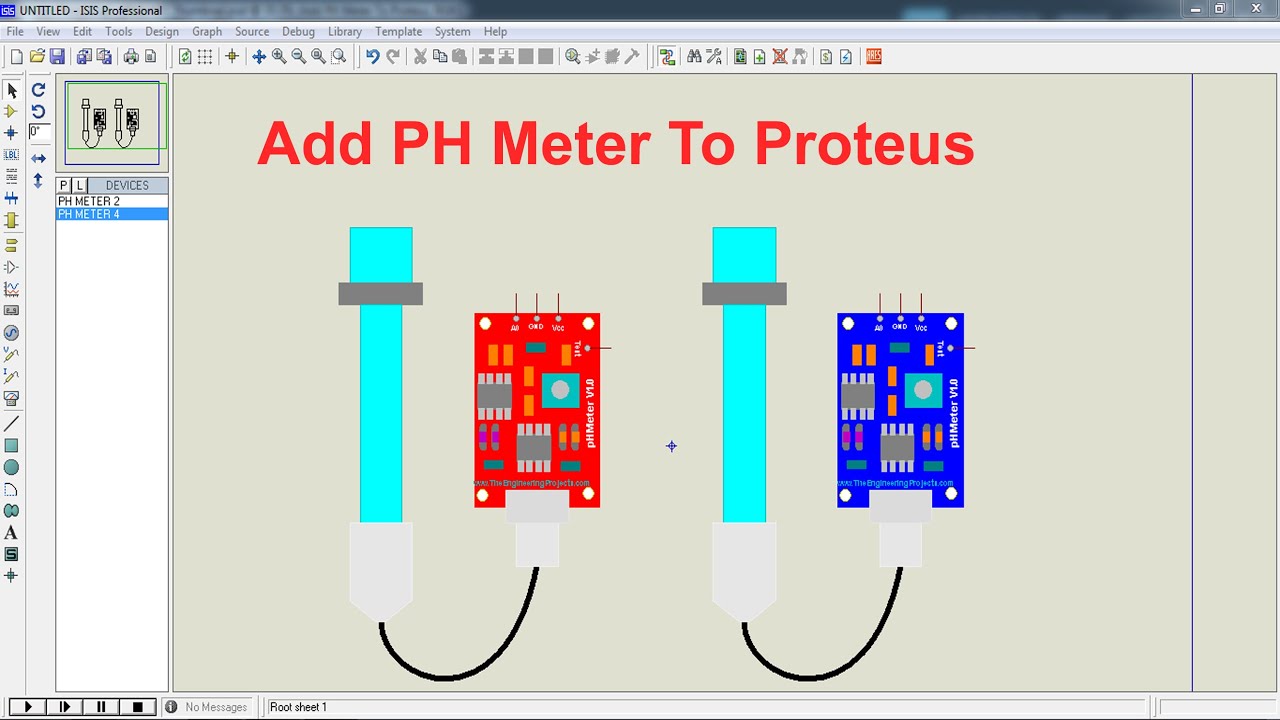This screenshot has width=1280, height=720.
Task: Remove the current sheet
Action: 780,57
